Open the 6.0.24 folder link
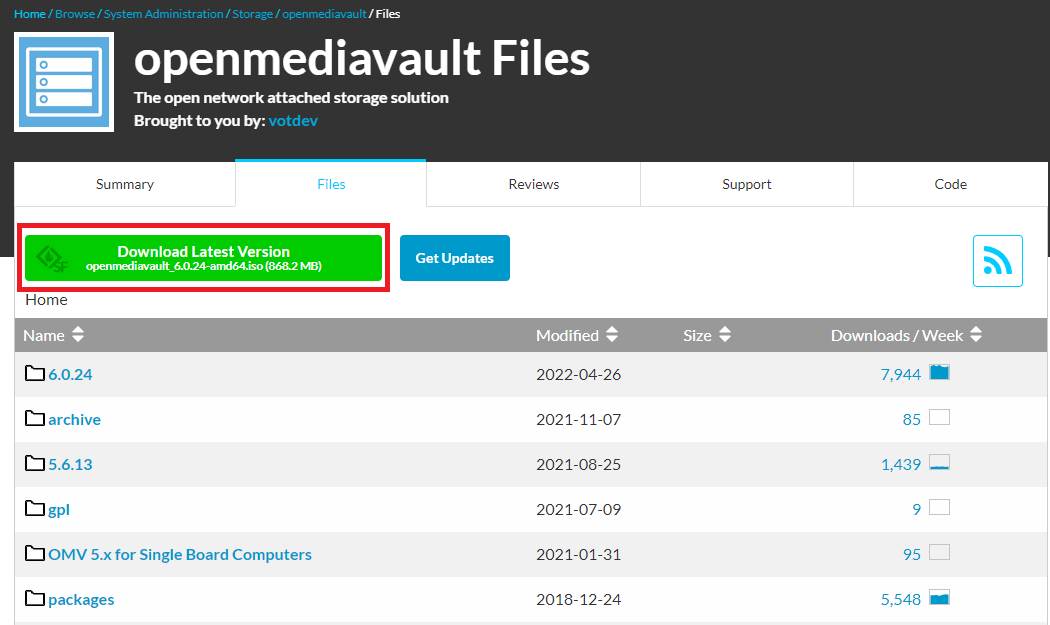Image resolution: width=1050 pixels, height=625 pixels. pos(70,374)
